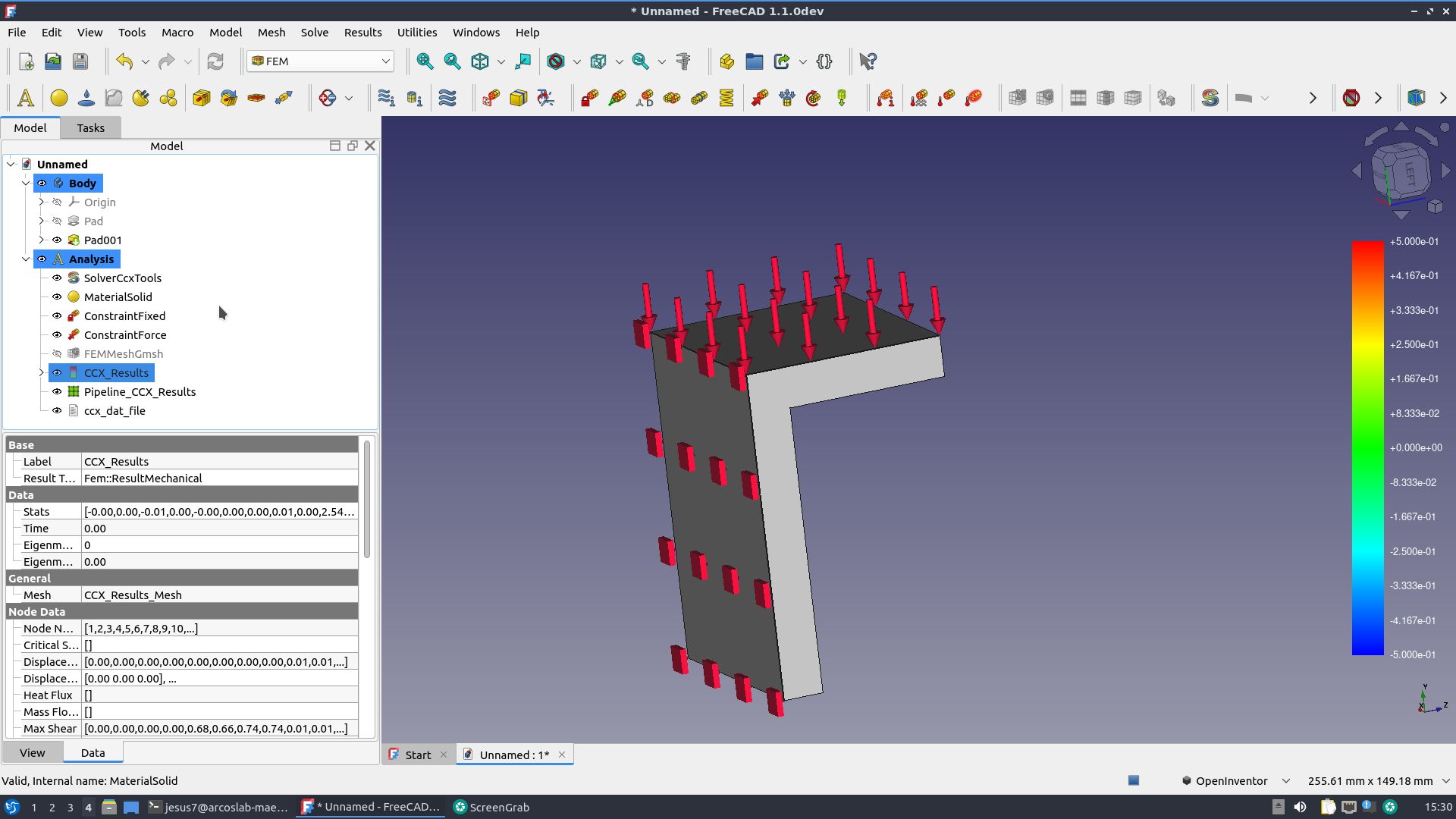The height and width of the screenshot is (819, 1456).
Task: Open the Results menu
Action: coord(362,33)
